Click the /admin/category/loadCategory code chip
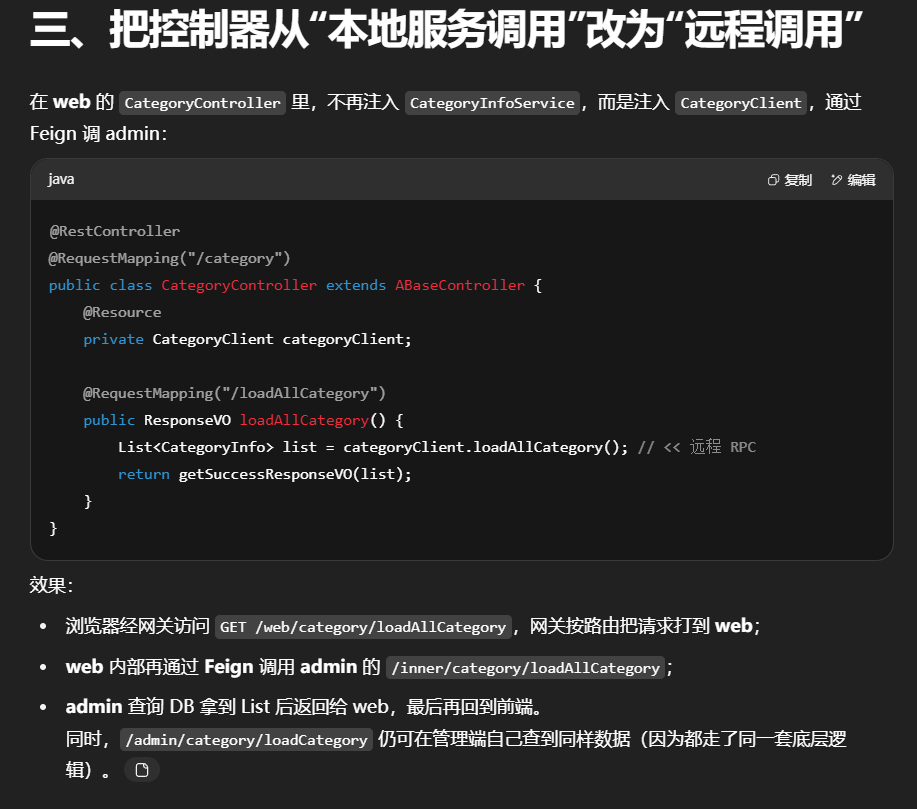The width and height of the screenshot is (917, 809). tap(246, 740)
